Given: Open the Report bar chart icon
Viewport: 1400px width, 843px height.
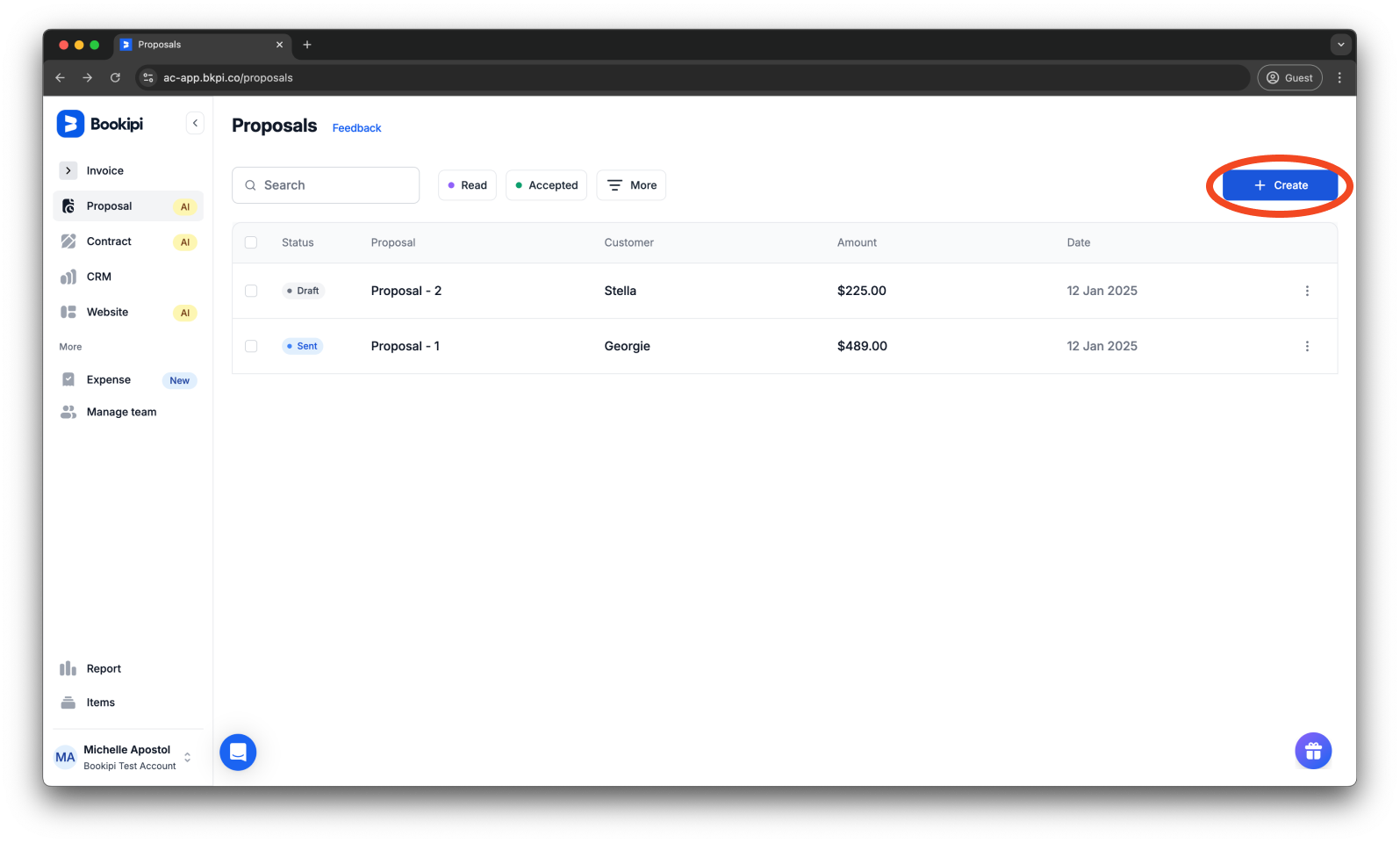Looking at the screenshot, I should 68,669.
